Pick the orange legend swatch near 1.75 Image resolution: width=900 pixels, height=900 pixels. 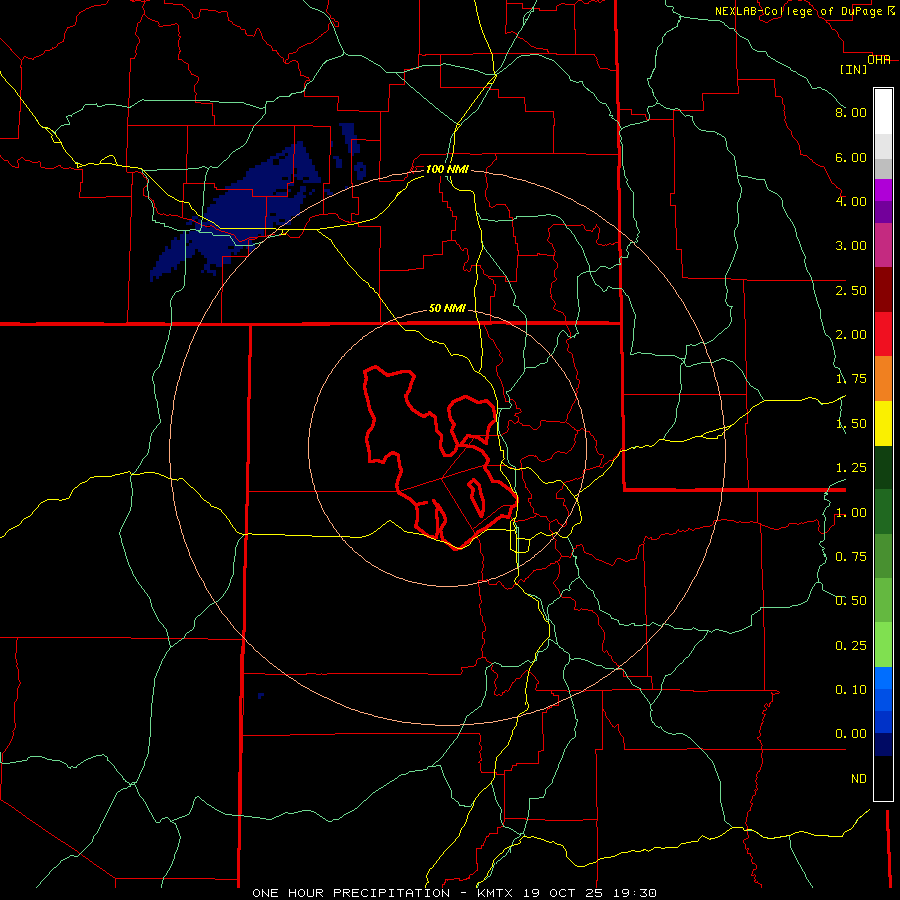point(883,379)
